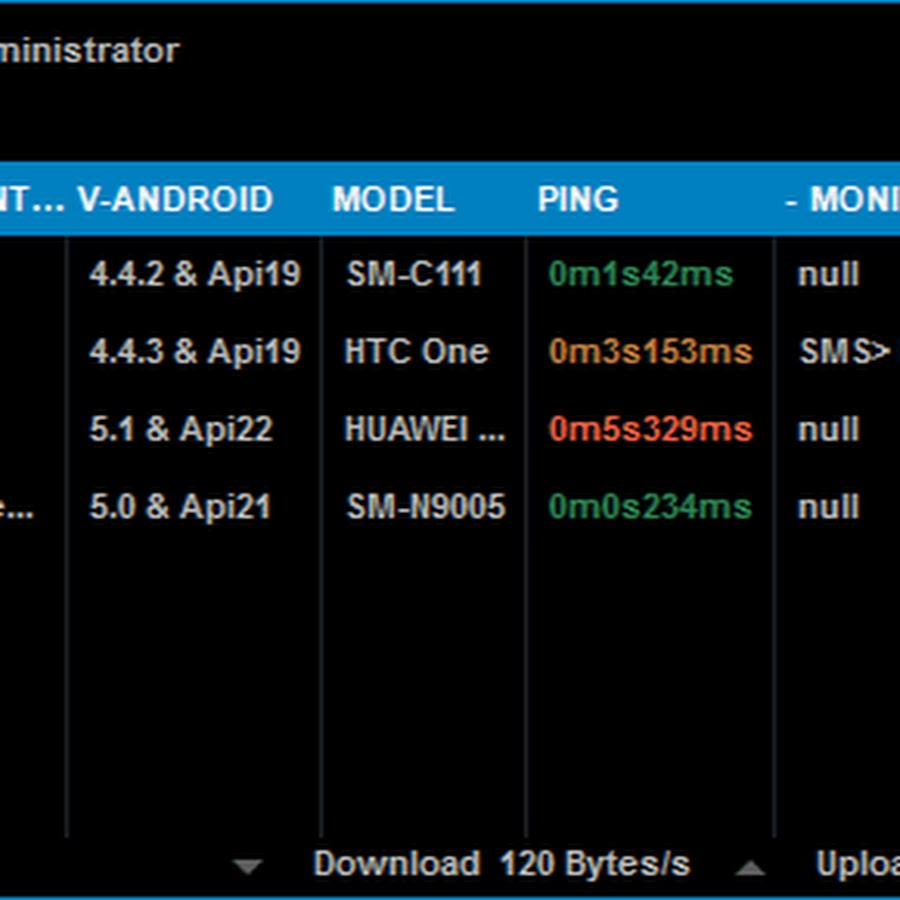Click the Download 120 Bytes/s status text
The width and height of the screenshot is (900, 900).
(502, 864)
